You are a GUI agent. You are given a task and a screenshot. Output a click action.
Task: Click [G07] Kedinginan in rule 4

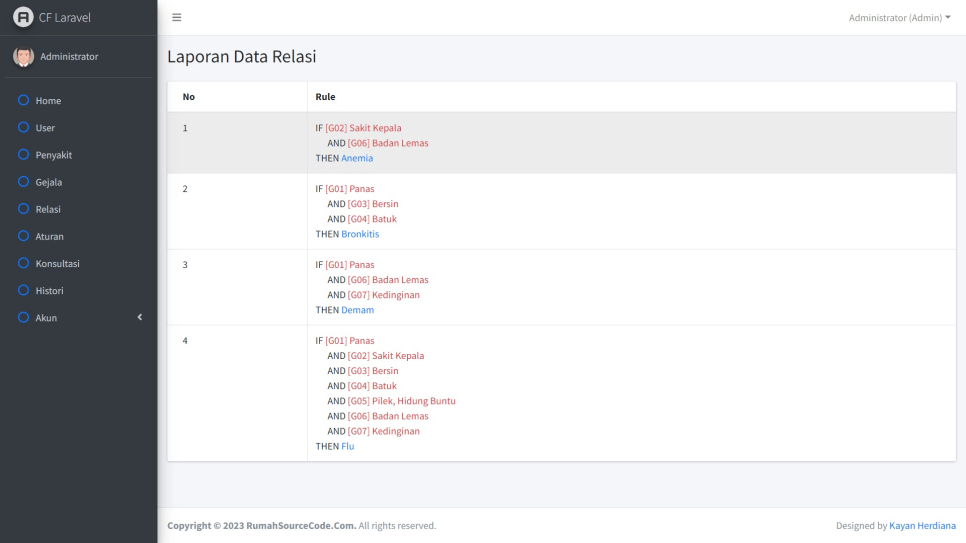click(384, 431)
